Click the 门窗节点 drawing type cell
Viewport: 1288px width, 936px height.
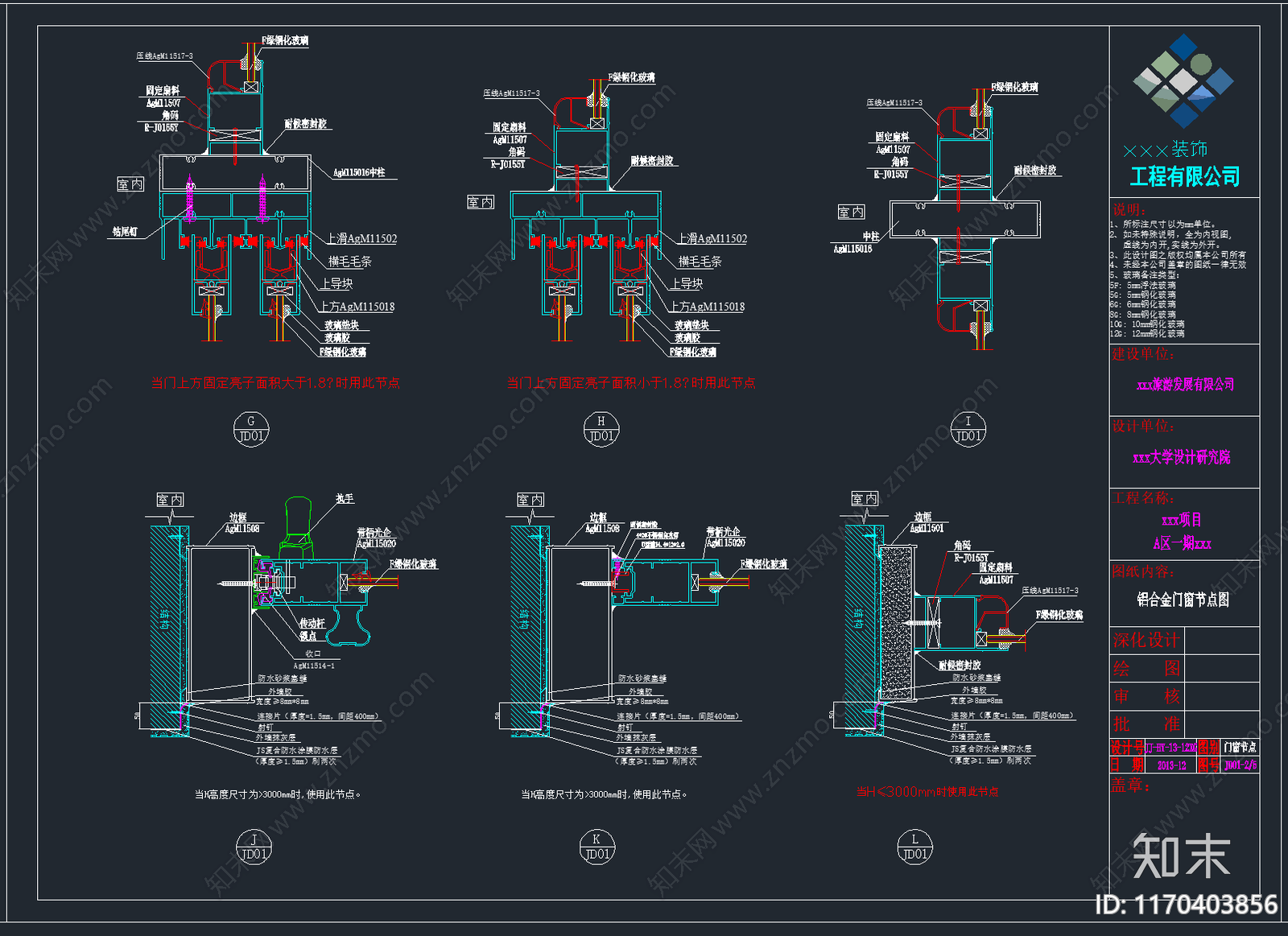1240,748
